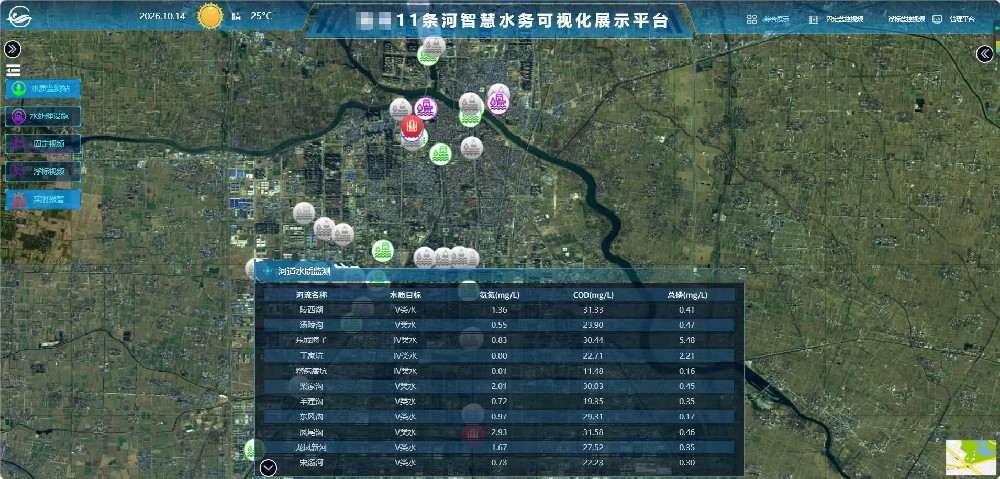Collapse the right panel with double-chevron icon
The height and width of the screenshot is (479, 1000).
click(x=985, y=54)
